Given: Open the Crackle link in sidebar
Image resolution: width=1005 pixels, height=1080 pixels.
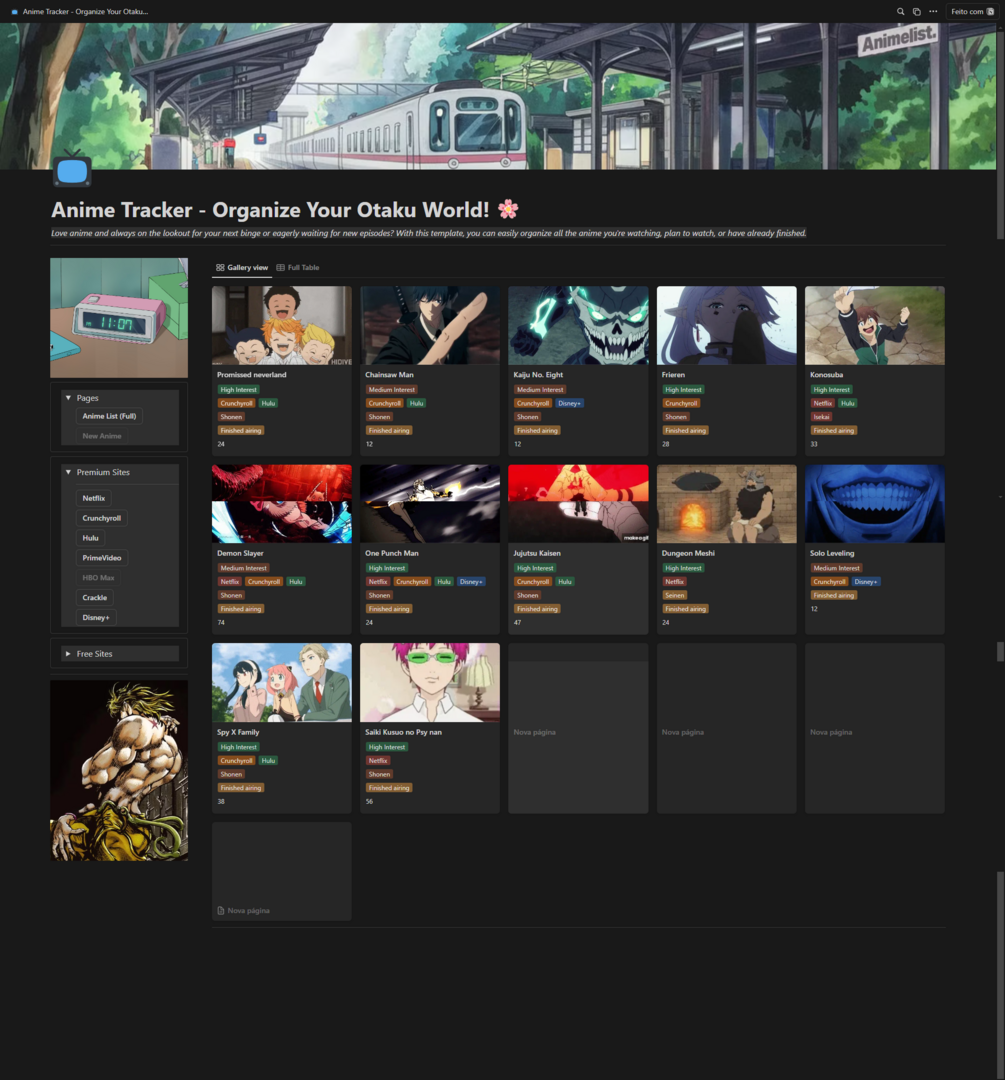Looking at the screenshot, I should click(x=94, y=598).
